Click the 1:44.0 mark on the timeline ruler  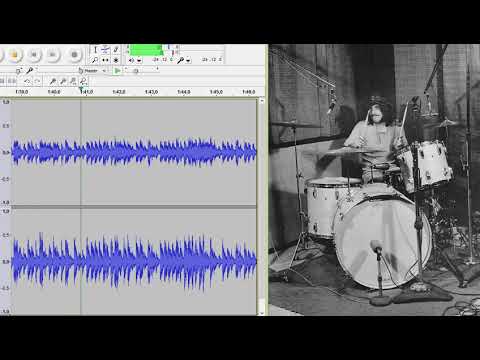pos(183,92)
